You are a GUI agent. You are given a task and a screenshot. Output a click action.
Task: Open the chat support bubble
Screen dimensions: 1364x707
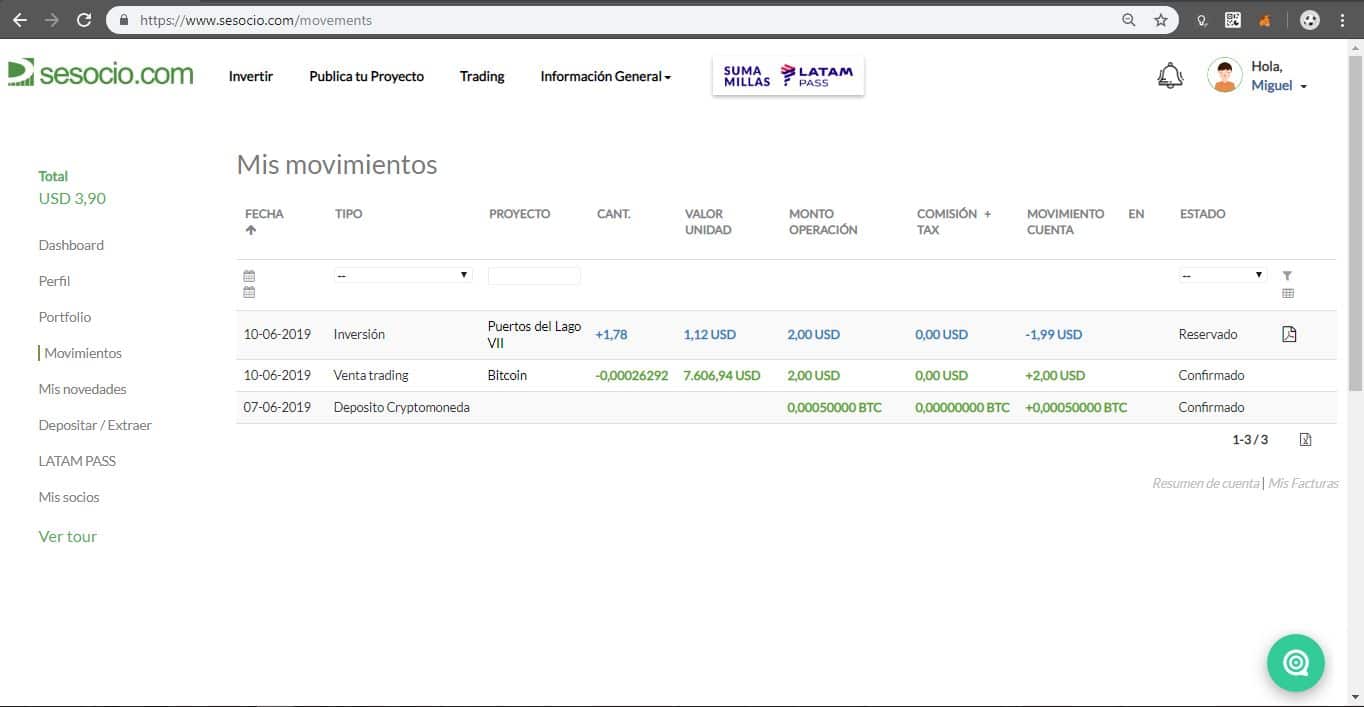pyautogui.click(x=1295, y=662)
